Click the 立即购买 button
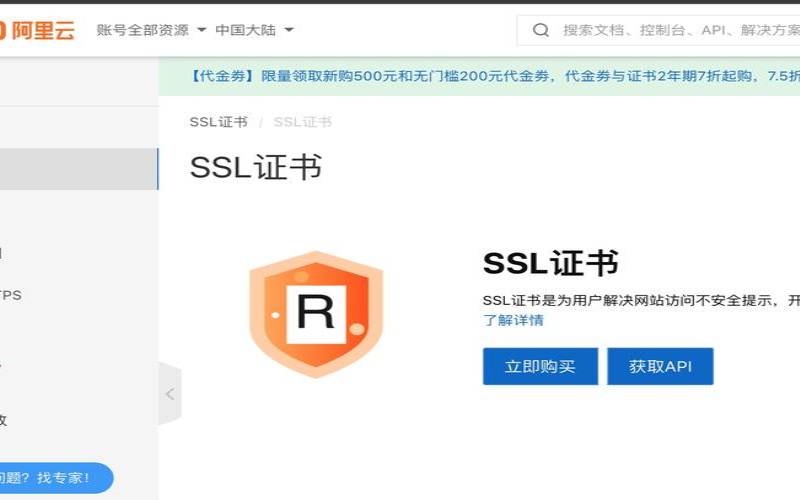Screen dimensions: 800x500 point(540,366)
